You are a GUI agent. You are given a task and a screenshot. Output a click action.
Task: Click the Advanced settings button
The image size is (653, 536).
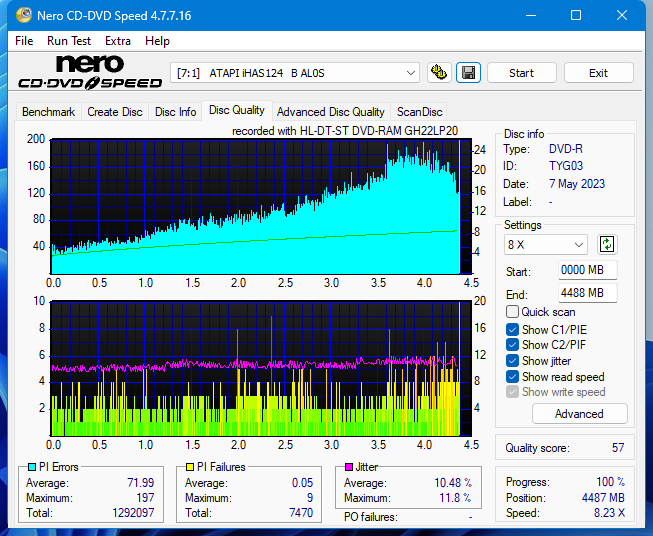[x=579, y=414]
